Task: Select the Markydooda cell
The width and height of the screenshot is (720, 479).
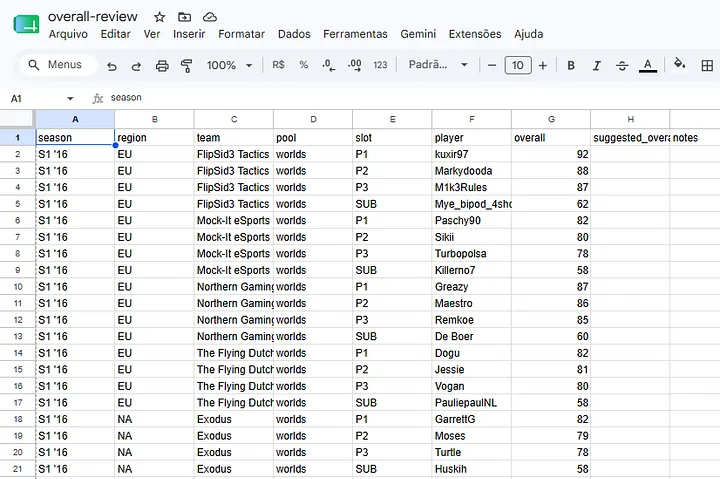Action: coord(472,171)
